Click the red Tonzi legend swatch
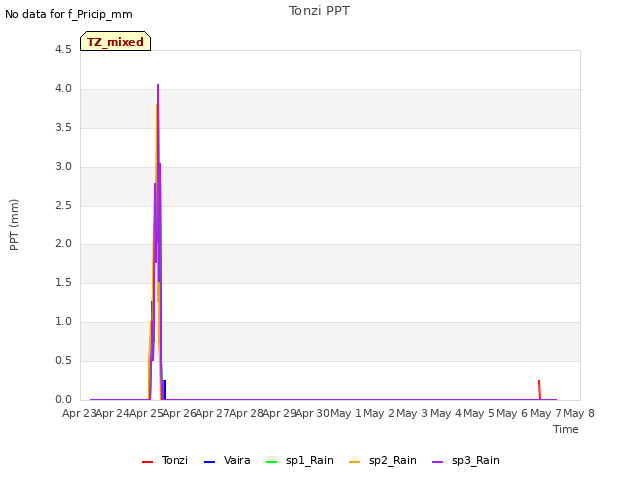The height and width of the screenshot is (480, 640). 147,462
